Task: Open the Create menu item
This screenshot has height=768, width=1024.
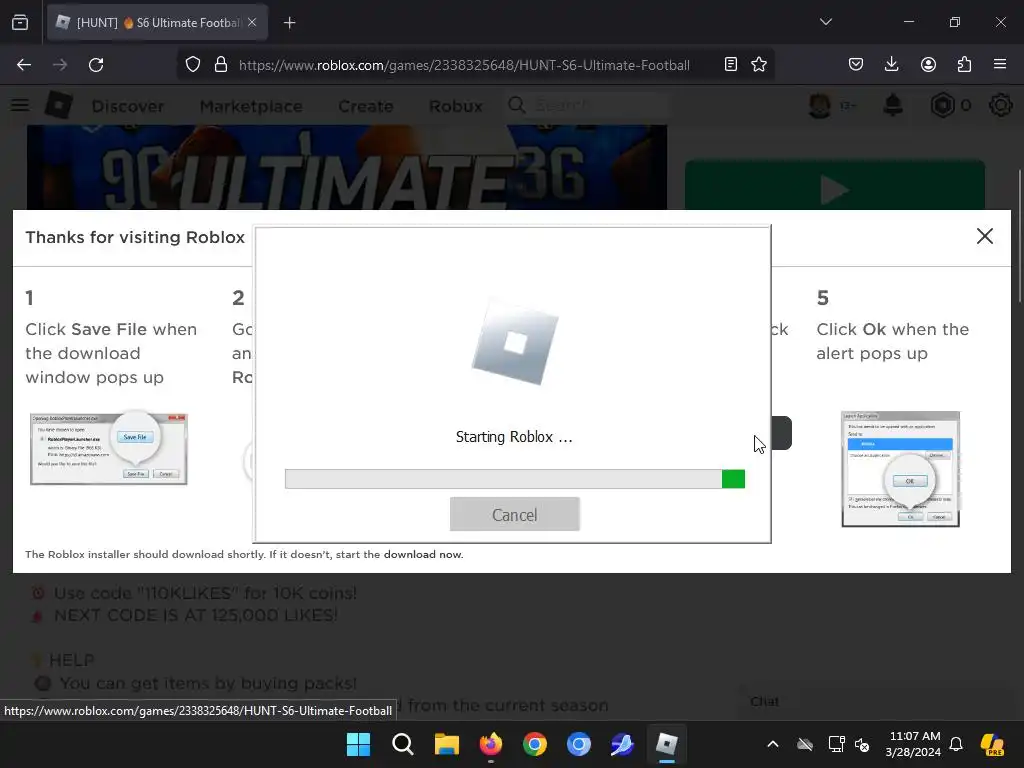Action: pyautogui.click(x=366, y=106)
